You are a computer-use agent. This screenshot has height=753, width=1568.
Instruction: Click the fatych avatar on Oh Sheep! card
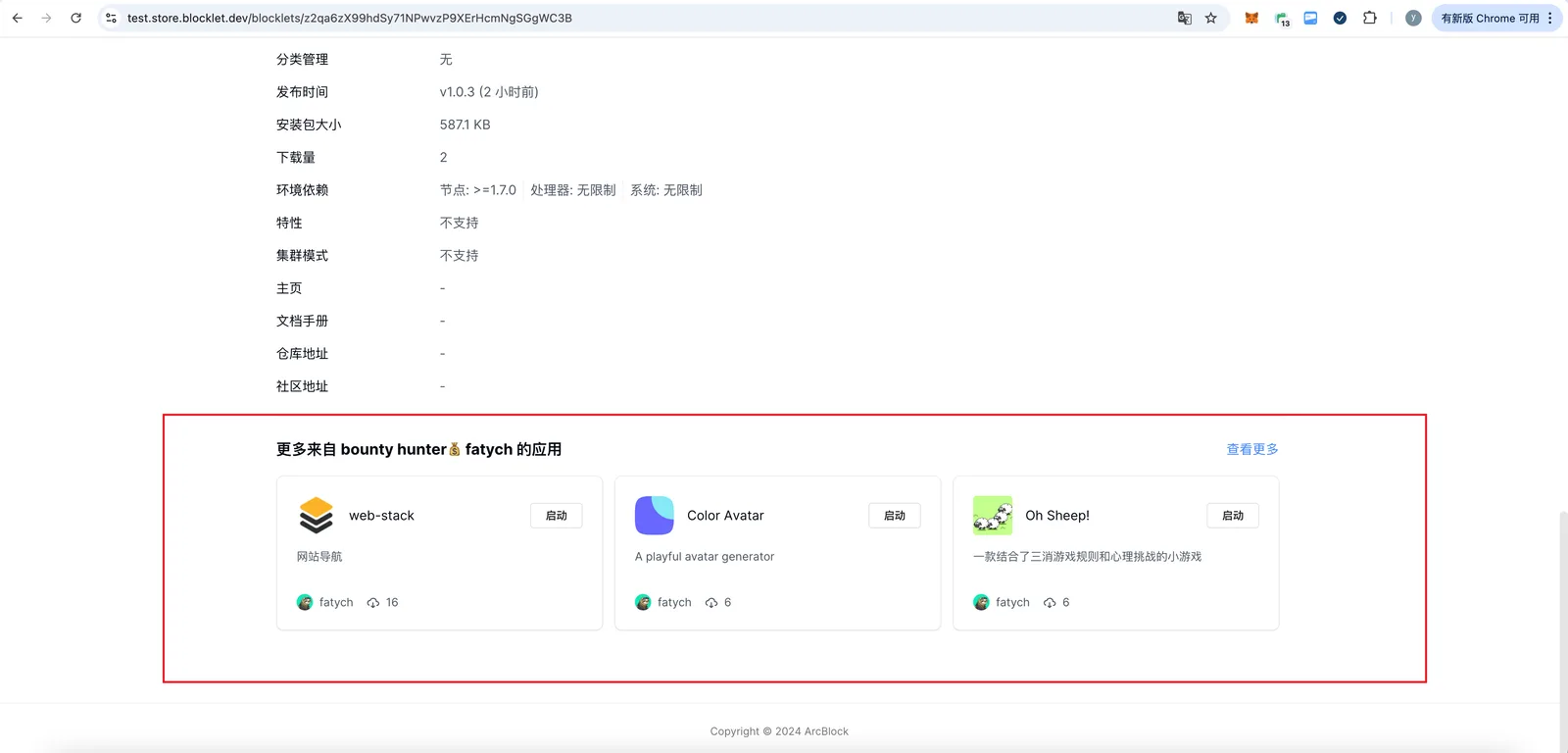click(981, 602)
